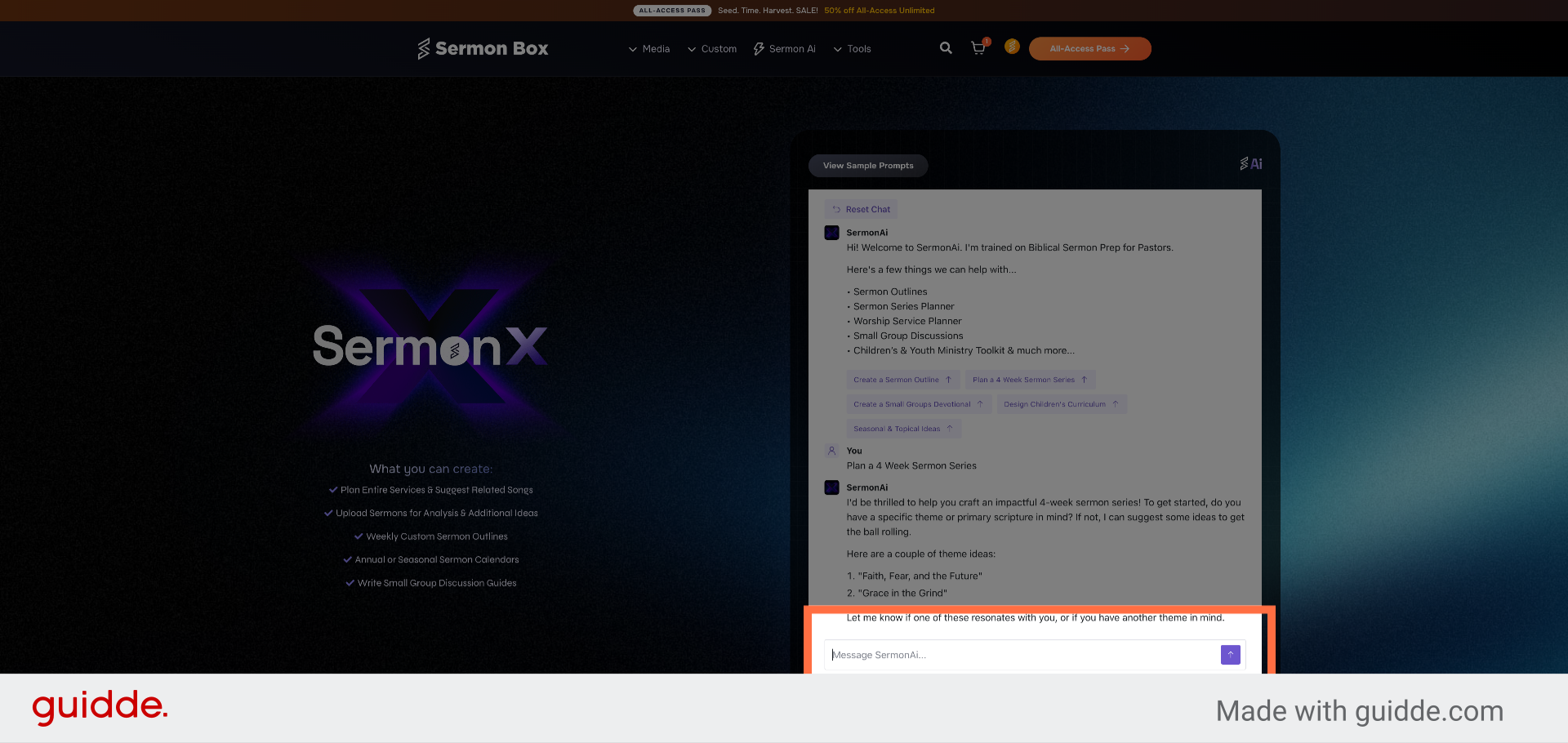This screenshot has height=743, width=1568.
Task: Click "Weekly Custom Sermon Outlines" feature text
Action: pyautogui.click(x=437, y=536)
